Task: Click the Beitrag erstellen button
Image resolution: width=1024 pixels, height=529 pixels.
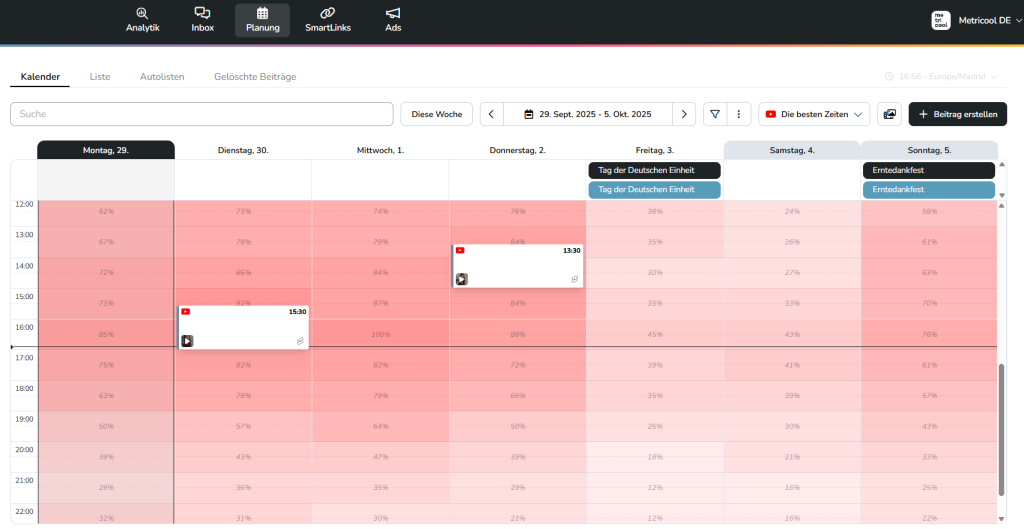Action: click(x=957, y=114)
